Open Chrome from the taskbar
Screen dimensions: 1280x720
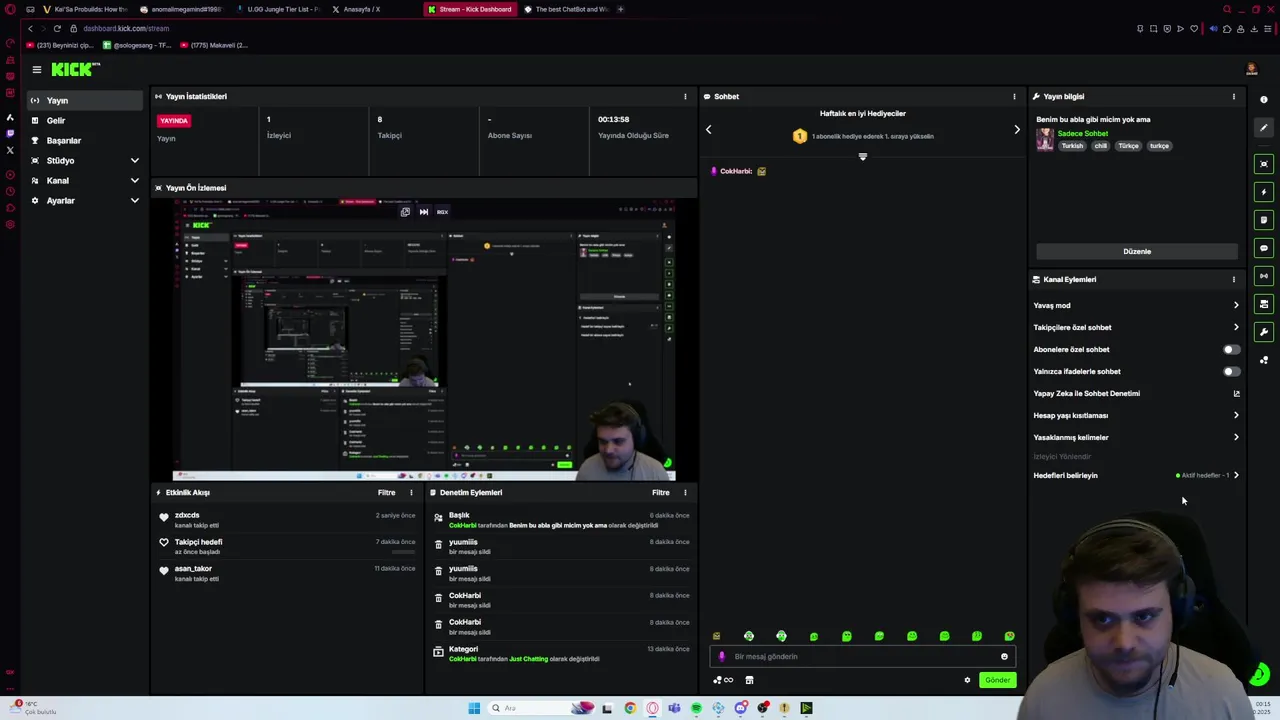[x=630, y=708]
